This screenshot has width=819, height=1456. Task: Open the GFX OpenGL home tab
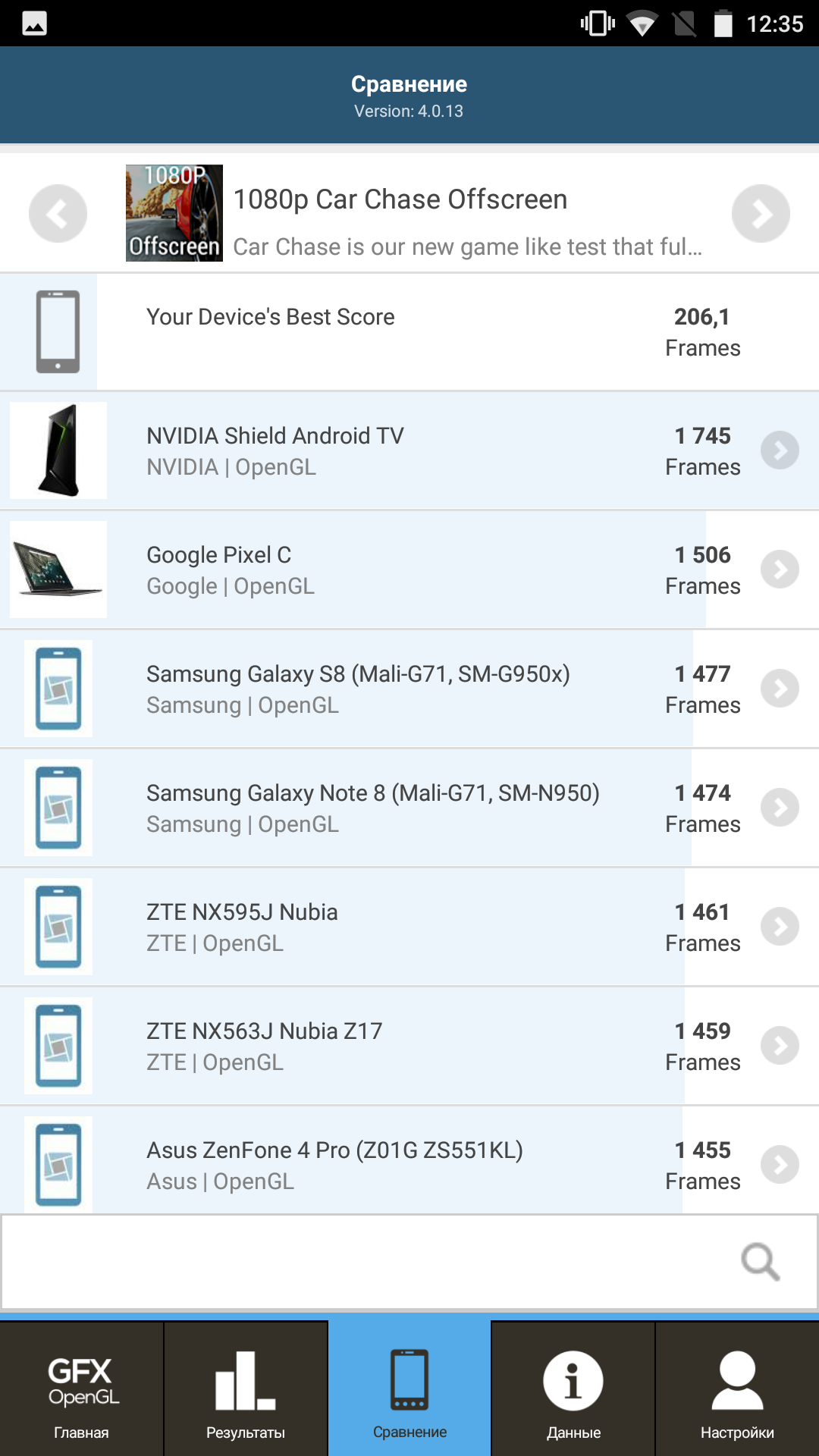coord(81,1389)
